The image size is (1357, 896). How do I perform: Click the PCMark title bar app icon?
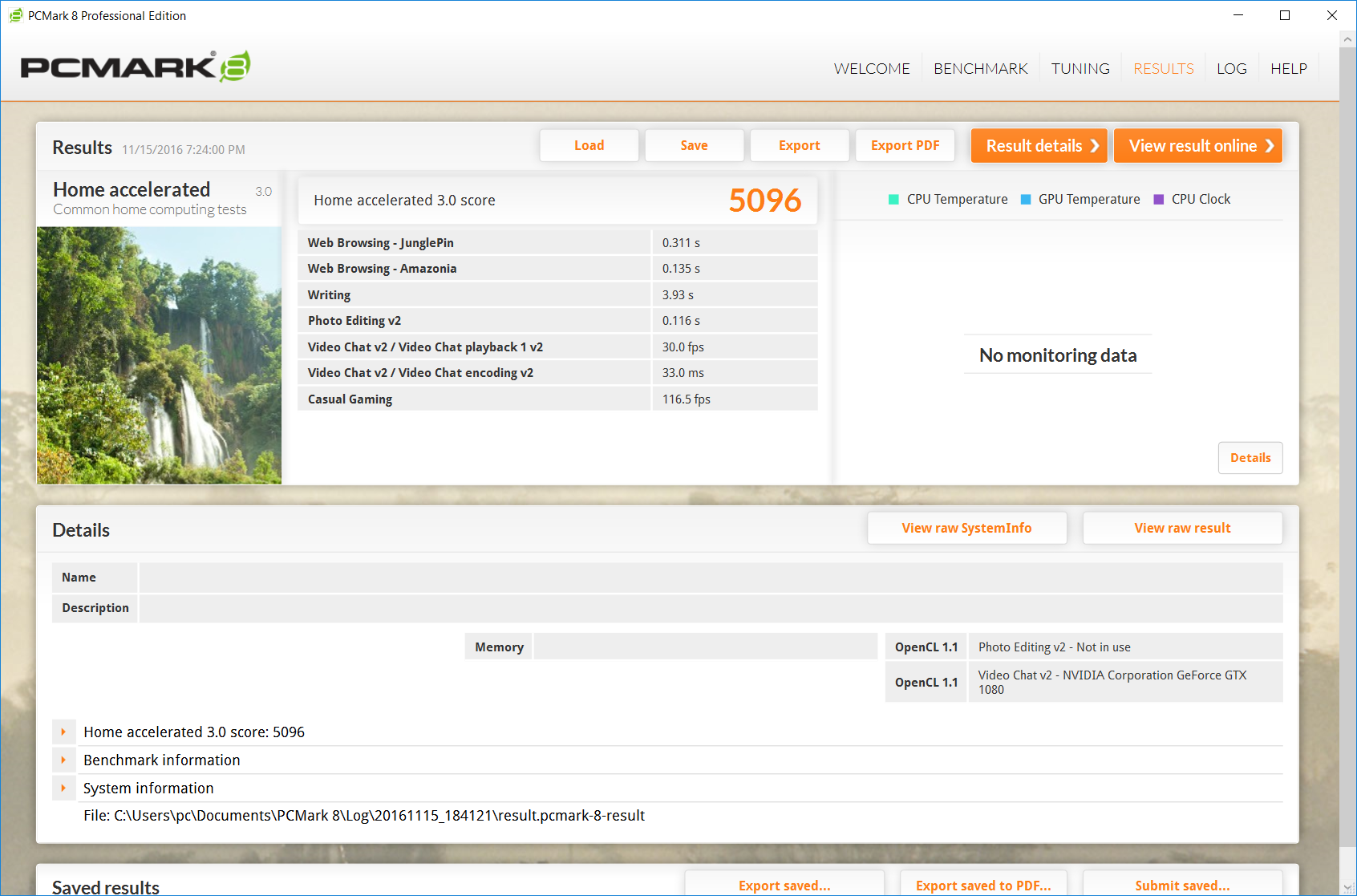[x=16, y=15]
